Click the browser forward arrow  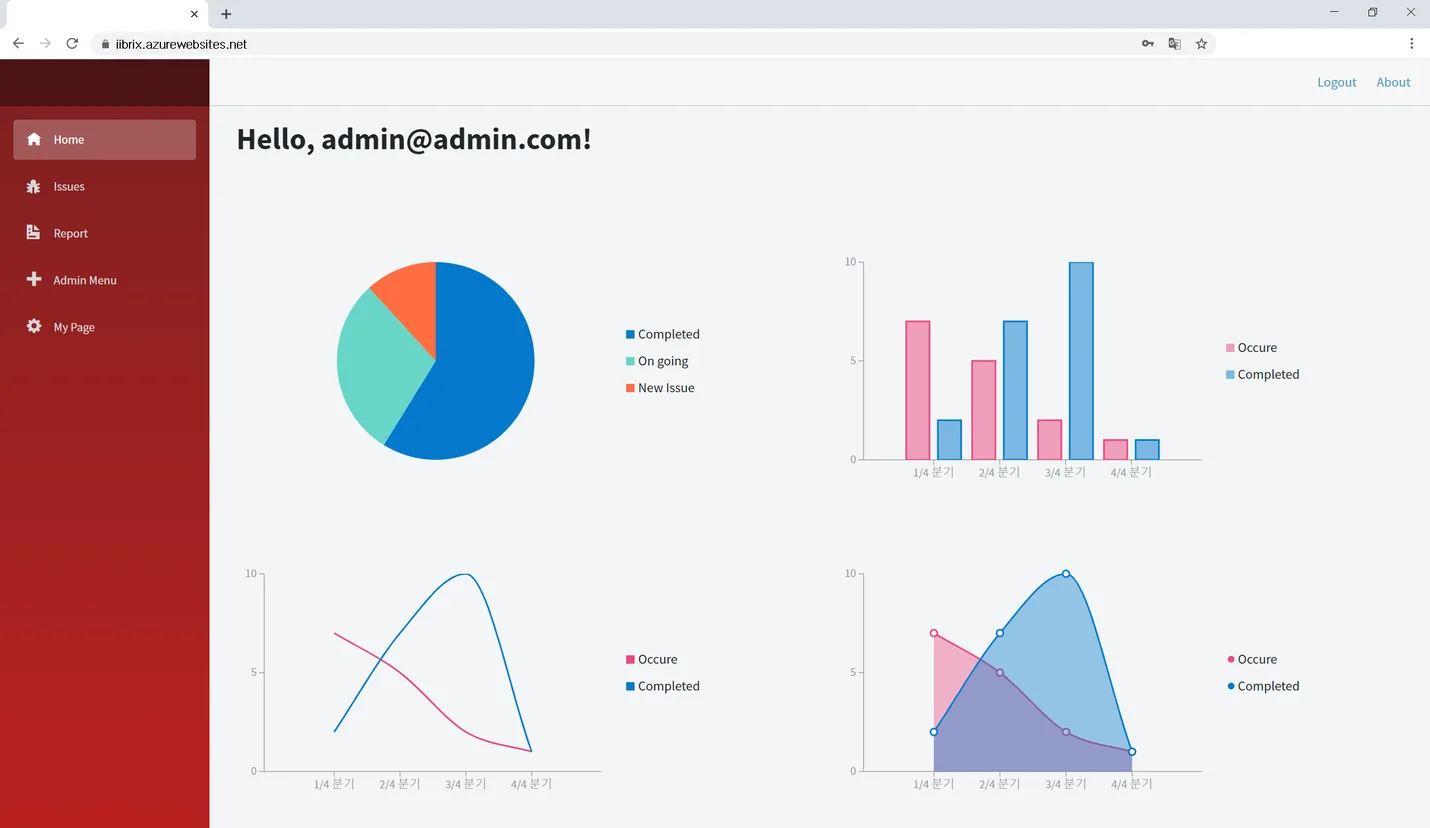[45, 43]
